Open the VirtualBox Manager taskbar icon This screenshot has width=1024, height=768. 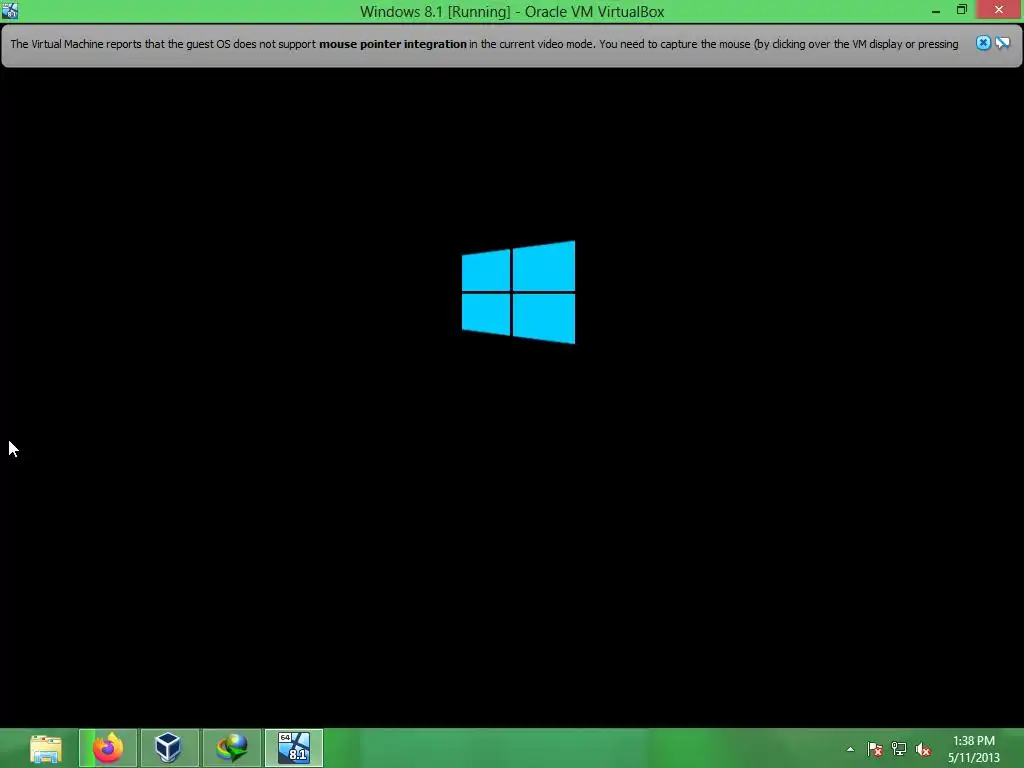coord(168,748)
